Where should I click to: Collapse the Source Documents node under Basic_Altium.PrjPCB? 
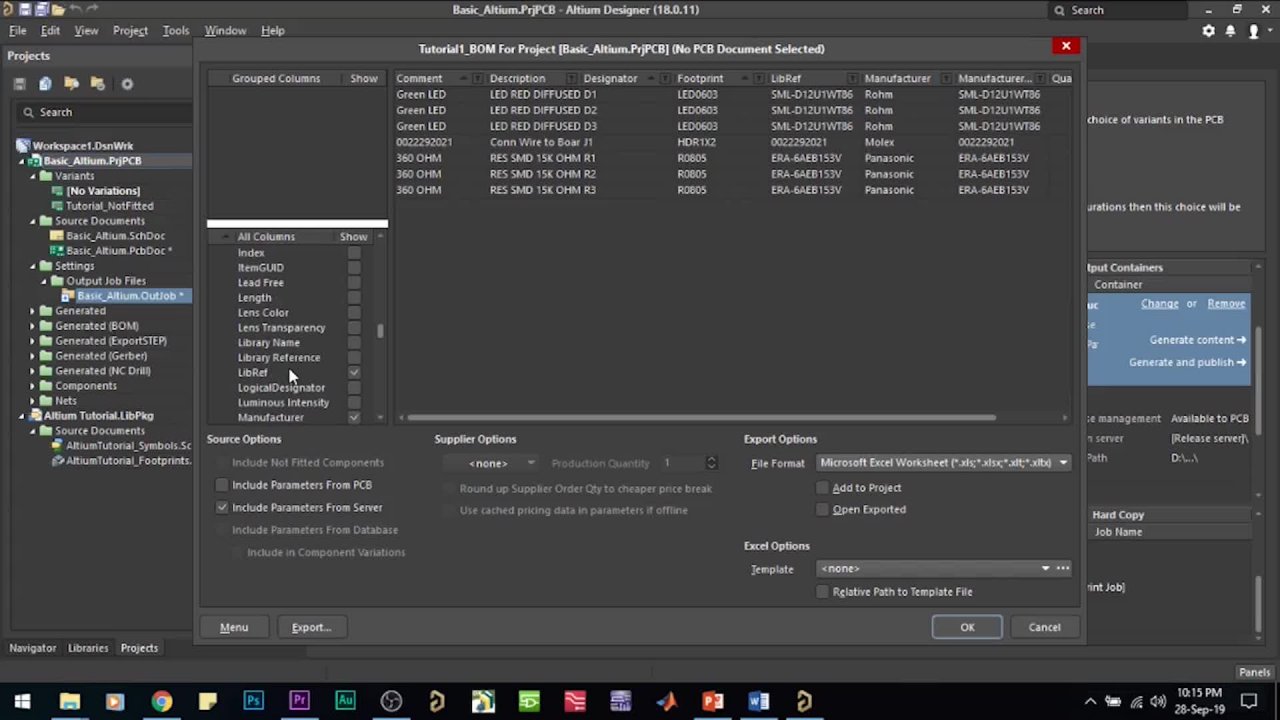[x=33, y=221]
